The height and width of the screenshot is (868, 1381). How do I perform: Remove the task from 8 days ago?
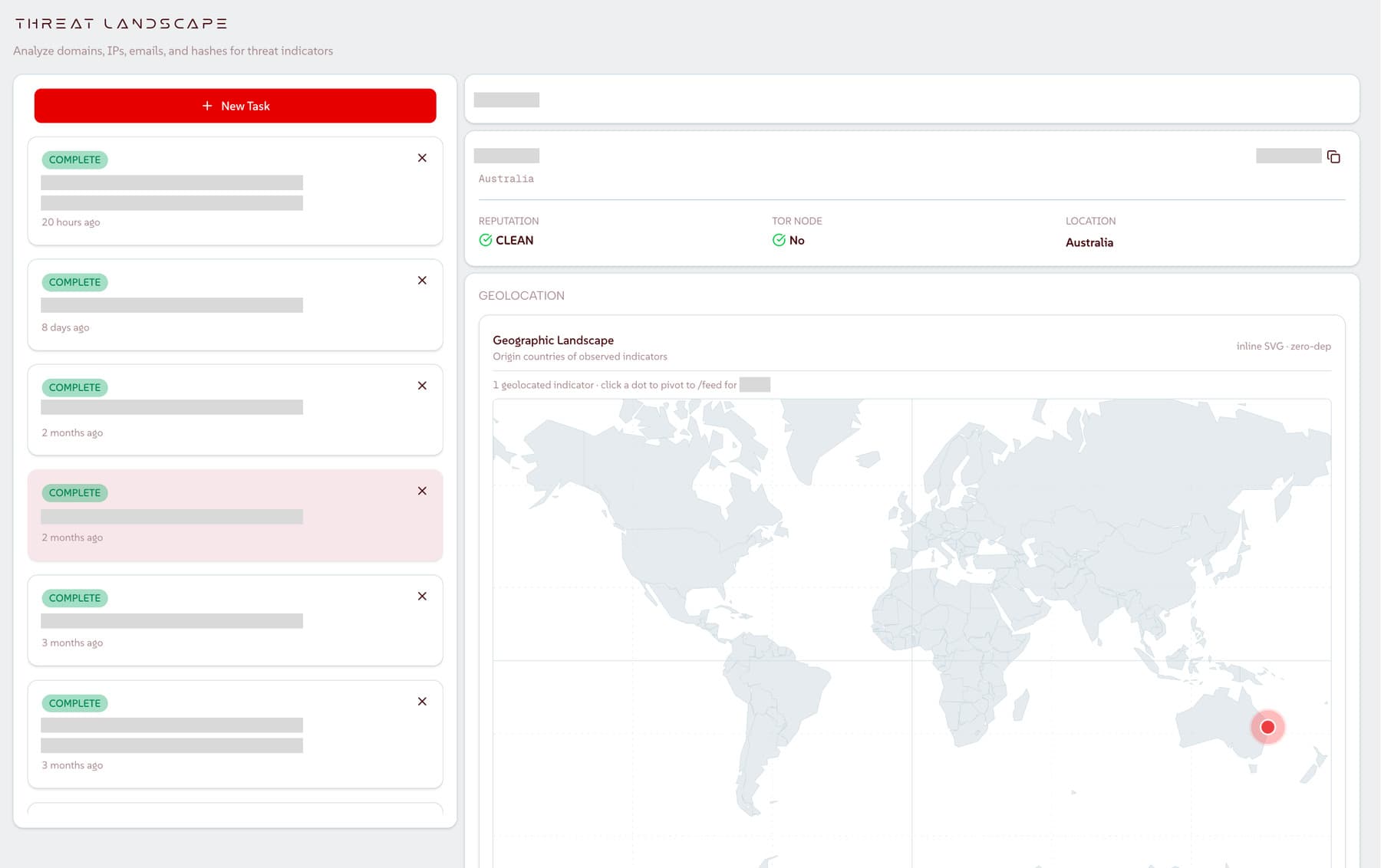coord(422,281)
